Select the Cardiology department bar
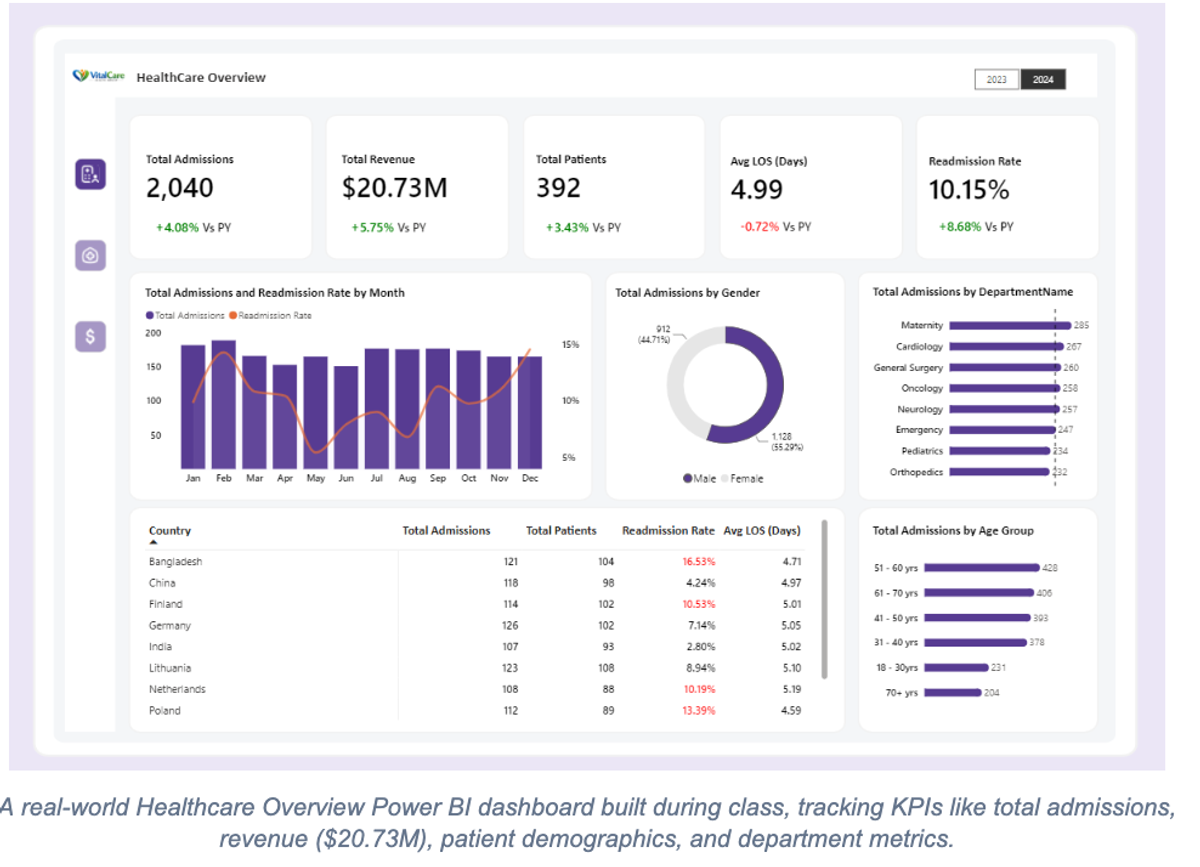Screen dimensions: 1200x867 pyautogui.click(x=1006, y=346)
